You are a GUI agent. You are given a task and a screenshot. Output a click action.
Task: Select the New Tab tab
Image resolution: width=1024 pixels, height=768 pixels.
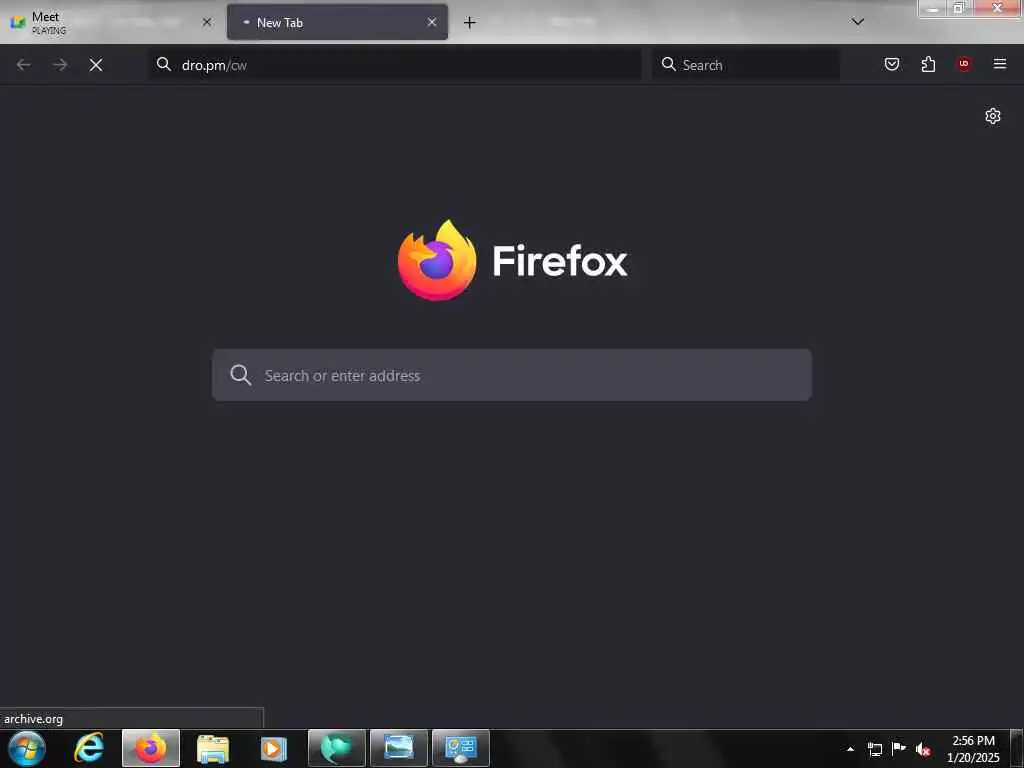pyautogui.click(x=337, y=22)
